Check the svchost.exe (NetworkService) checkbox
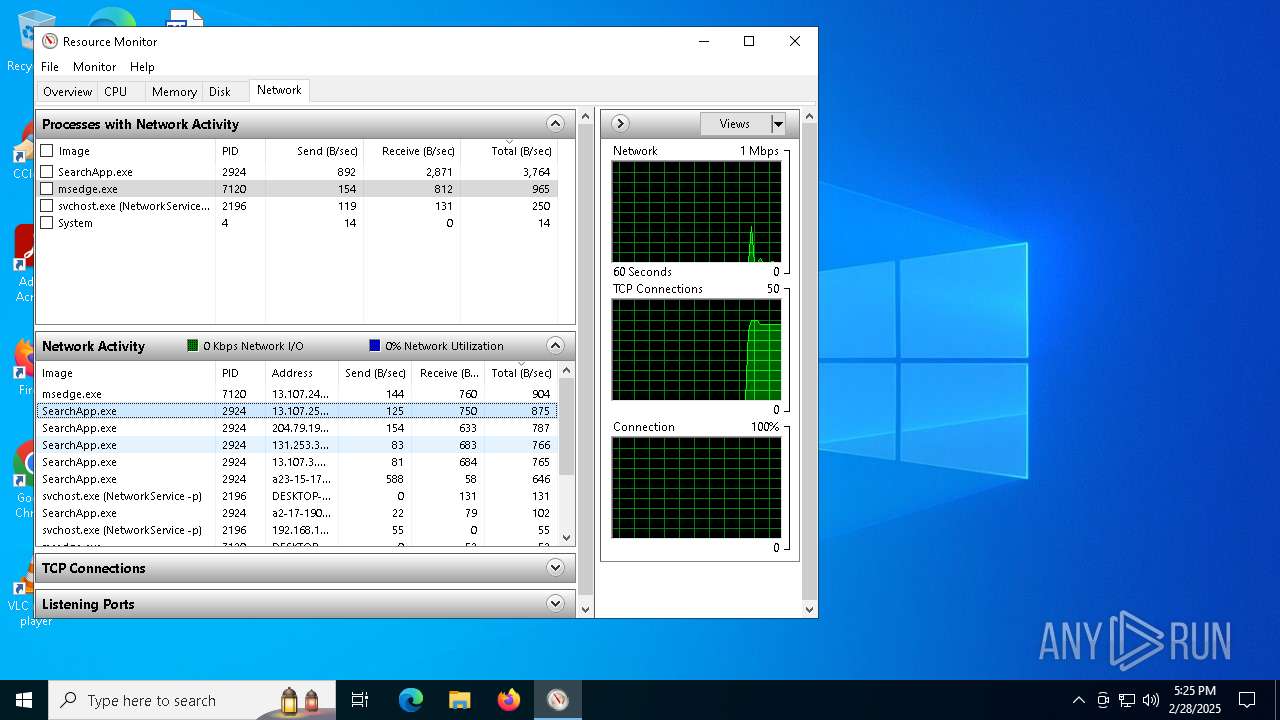The width and height of the screenshot is (1280, 720). pyautogui.click(x=47, y=206)
